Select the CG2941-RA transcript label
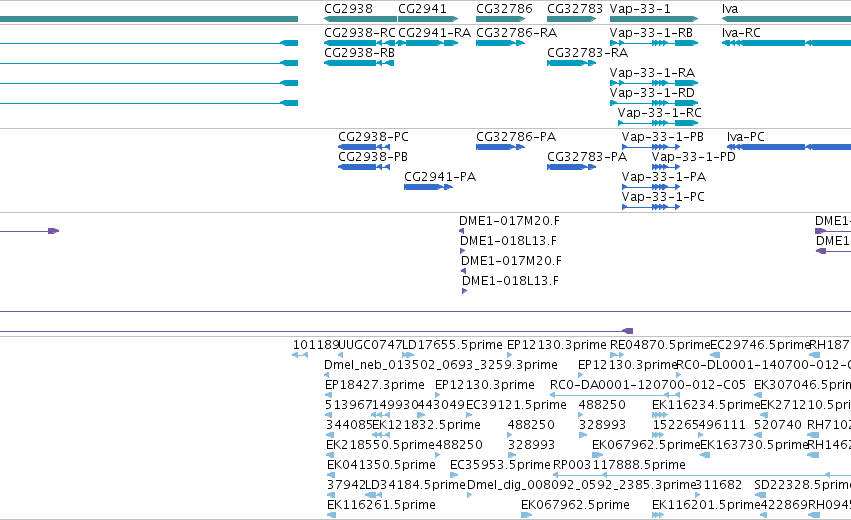The width and height of the screenshot is (851, 520). tap(434, 33)
